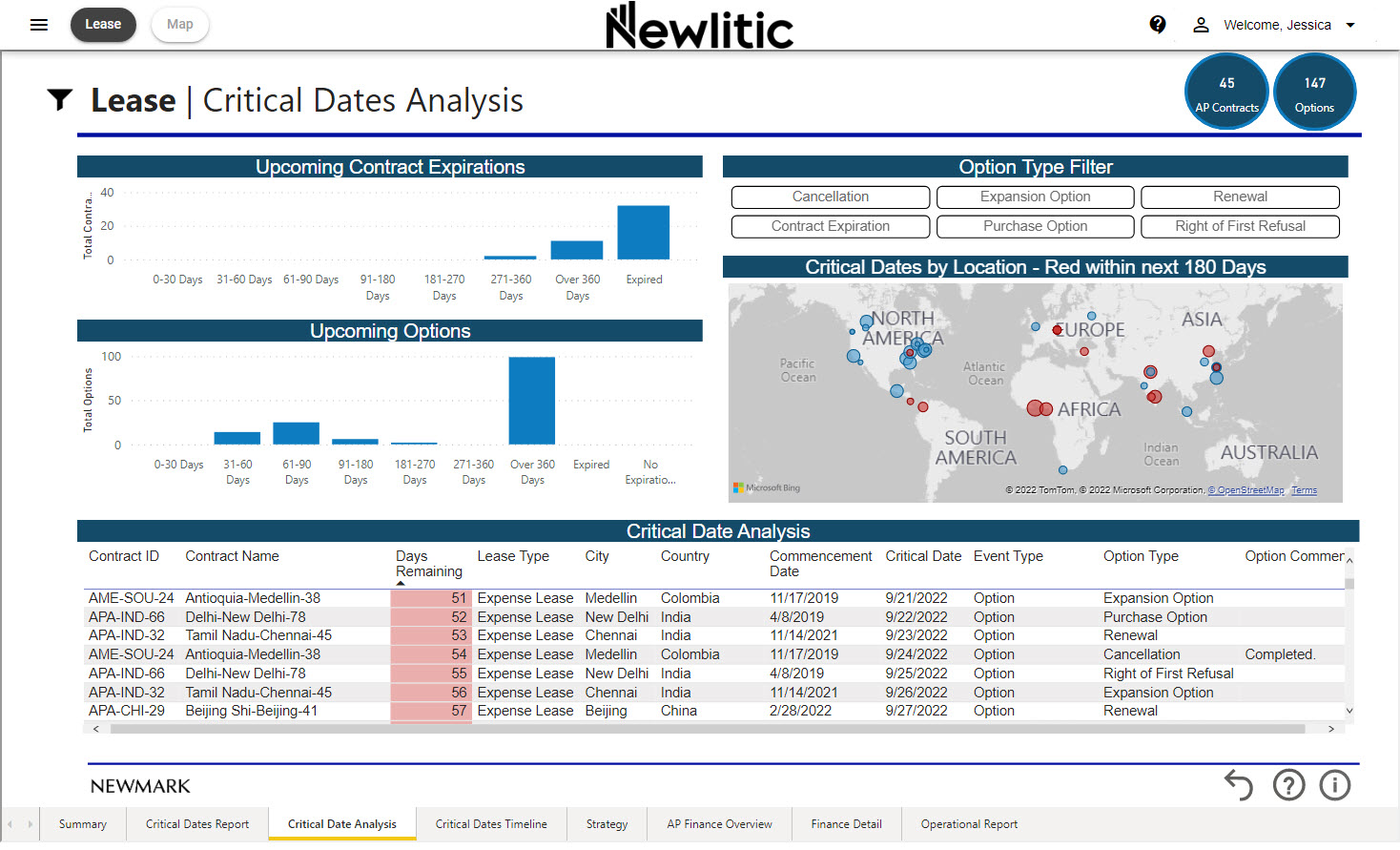Expand the Welcome Jessica account dropdown
Screen dimensions: 1400x850
point(1350,26)
